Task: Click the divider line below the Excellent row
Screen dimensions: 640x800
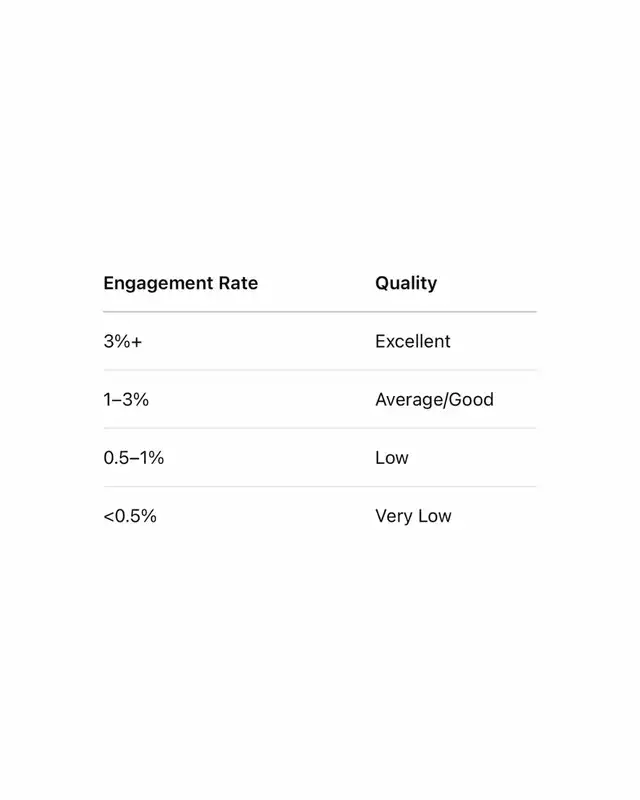Action: point(320,370)
